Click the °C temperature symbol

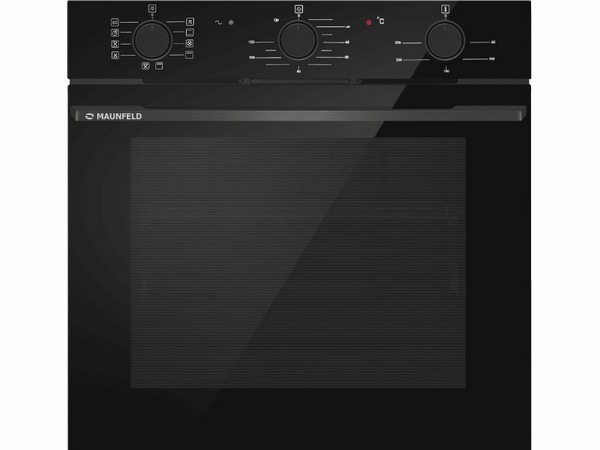[x=380, y=21]
